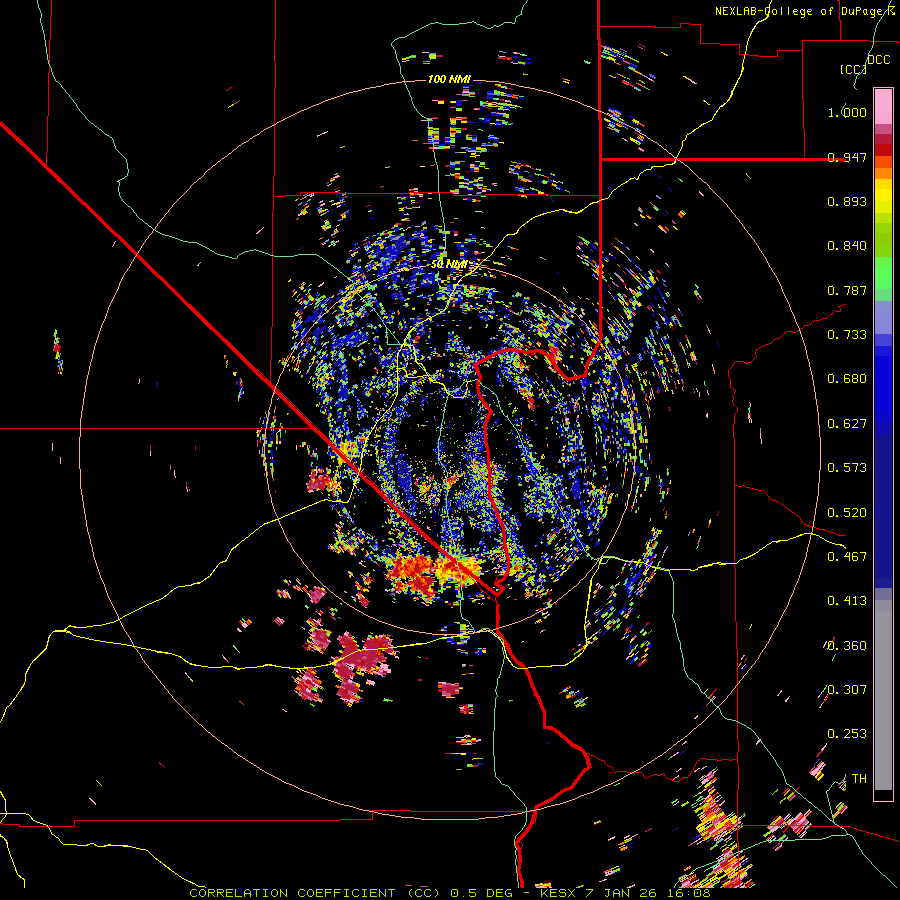
Task: Click the 0.680 legend value
Action: 847,379
